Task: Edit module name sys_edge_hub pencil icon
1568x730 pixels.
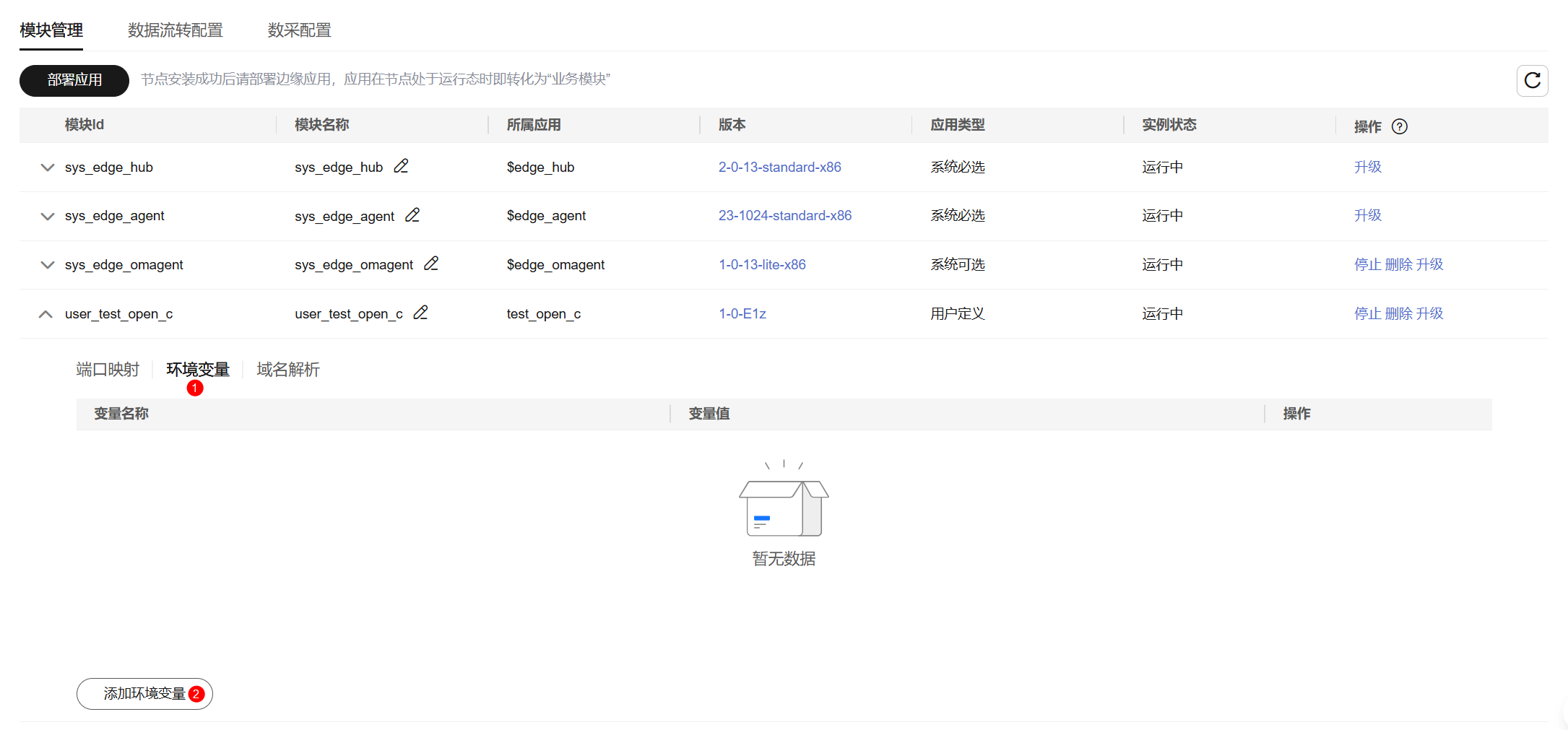Action: click(x=401, y=166)
